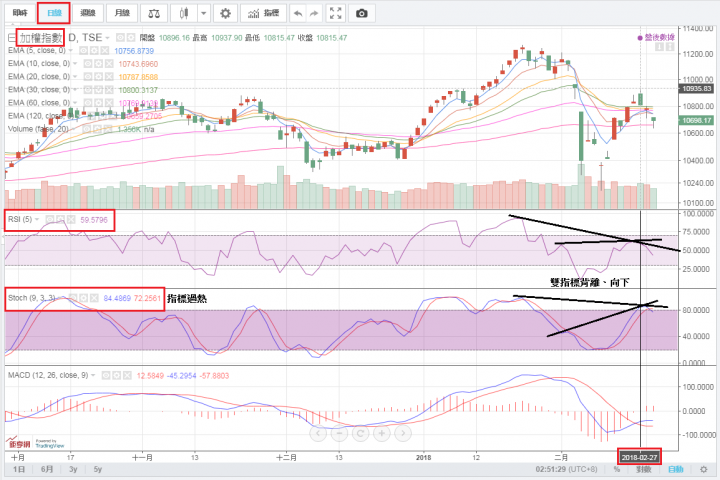Open settings gear for RSI (5)
Image resolution: width=720 pixels, height=480 pixels.
pyautogui.click(x=60, y=220)
